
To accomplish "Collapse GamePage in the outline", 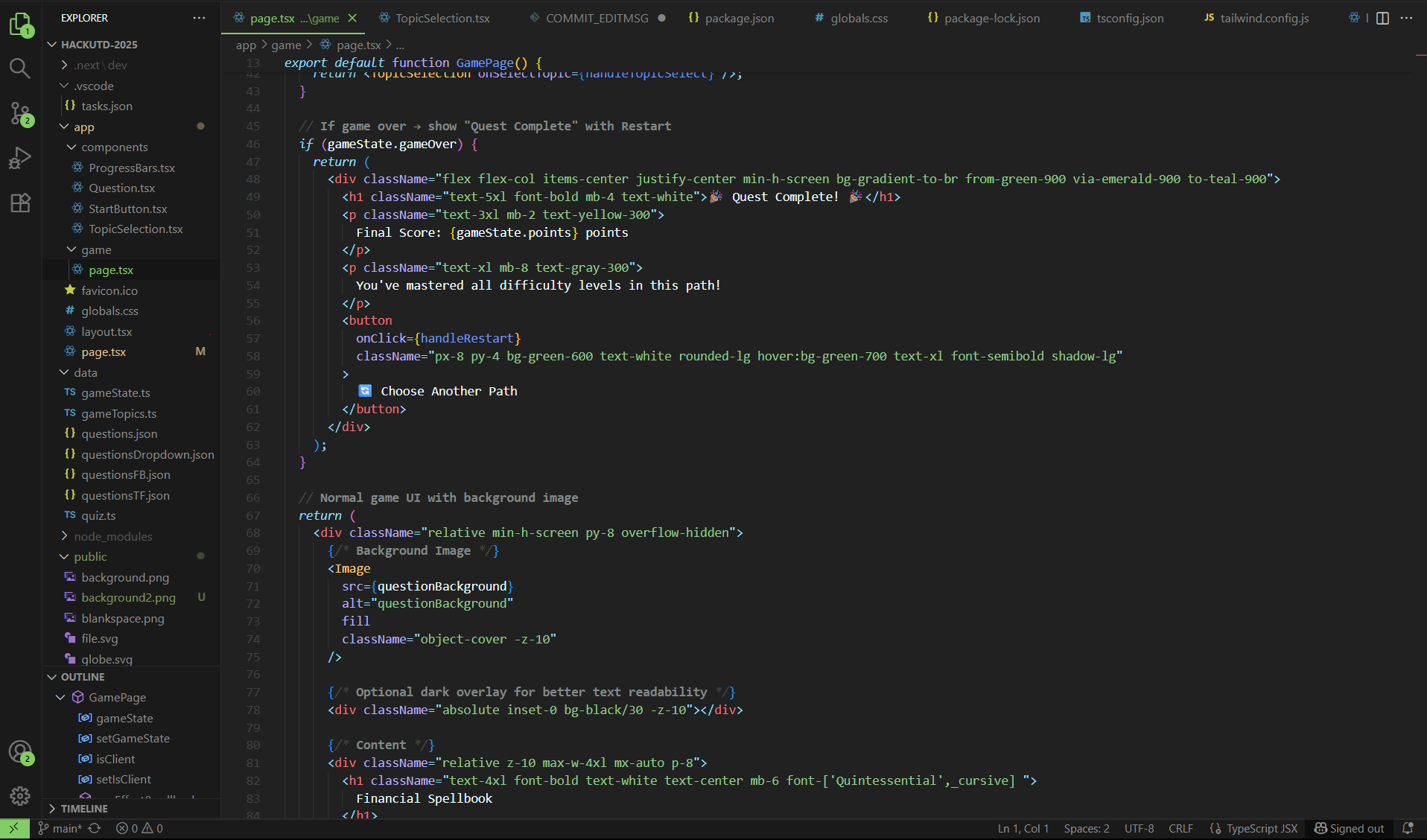I will click(60, 698).
